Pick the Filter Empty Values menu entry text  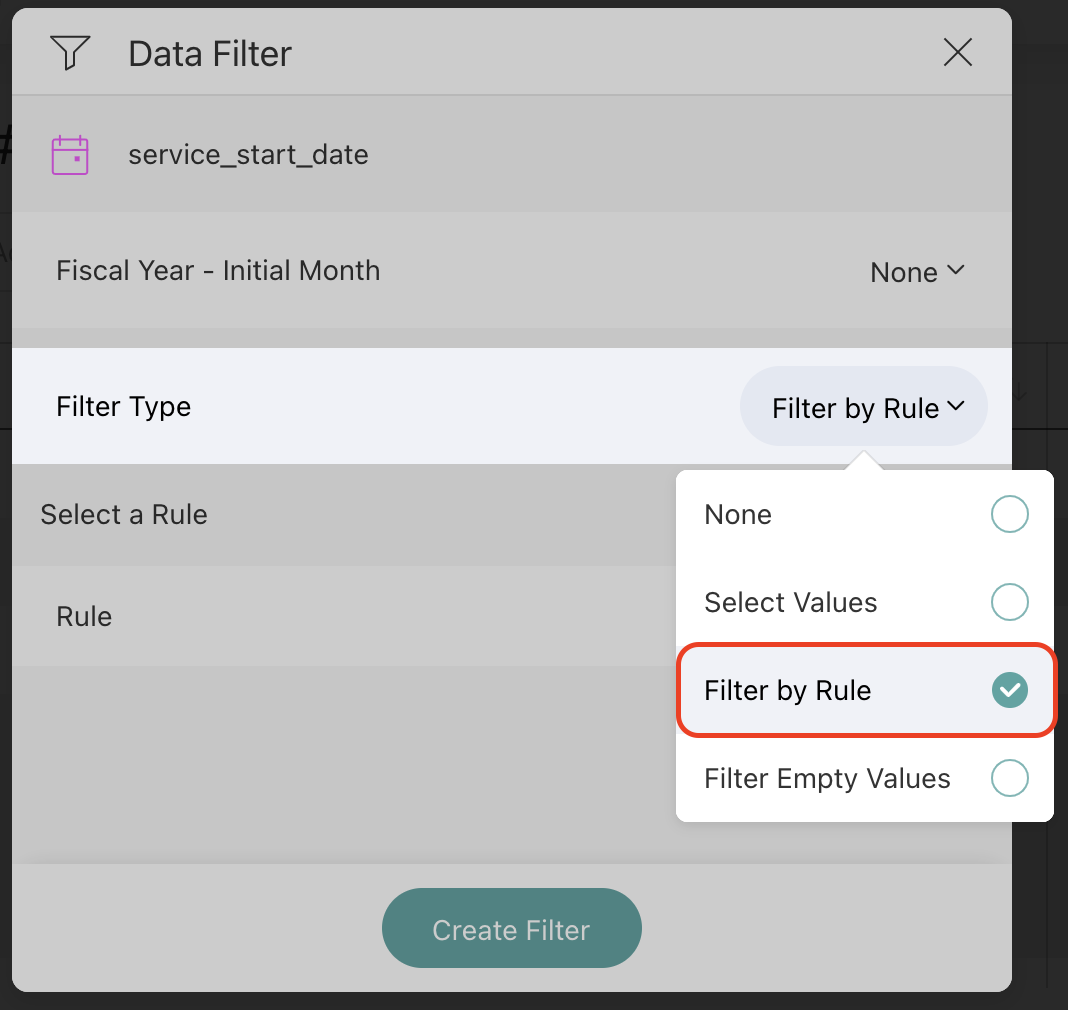click(x=827, y=779)
